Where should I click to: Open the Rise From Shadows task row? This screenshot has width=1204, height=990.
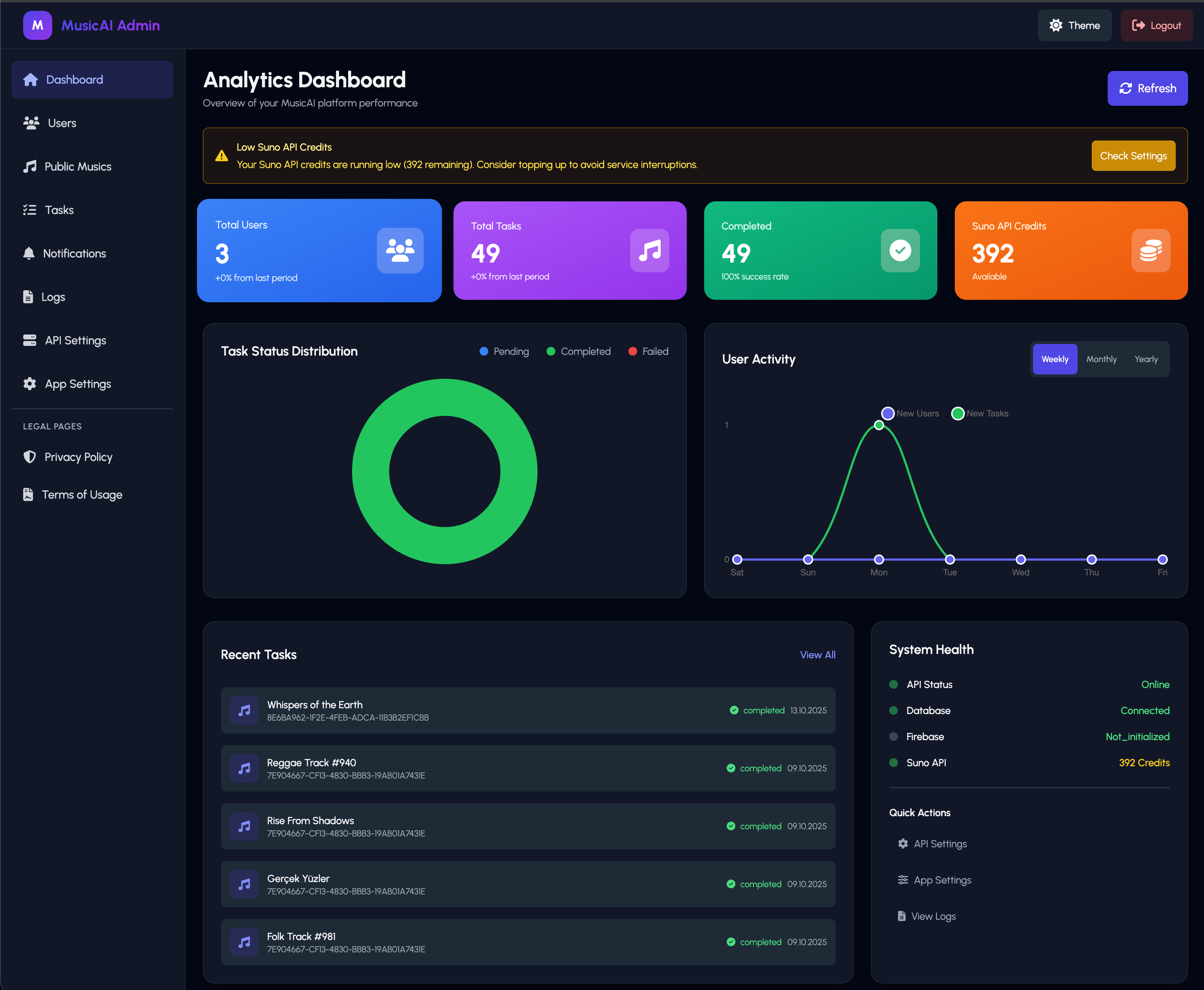point(528,826)
